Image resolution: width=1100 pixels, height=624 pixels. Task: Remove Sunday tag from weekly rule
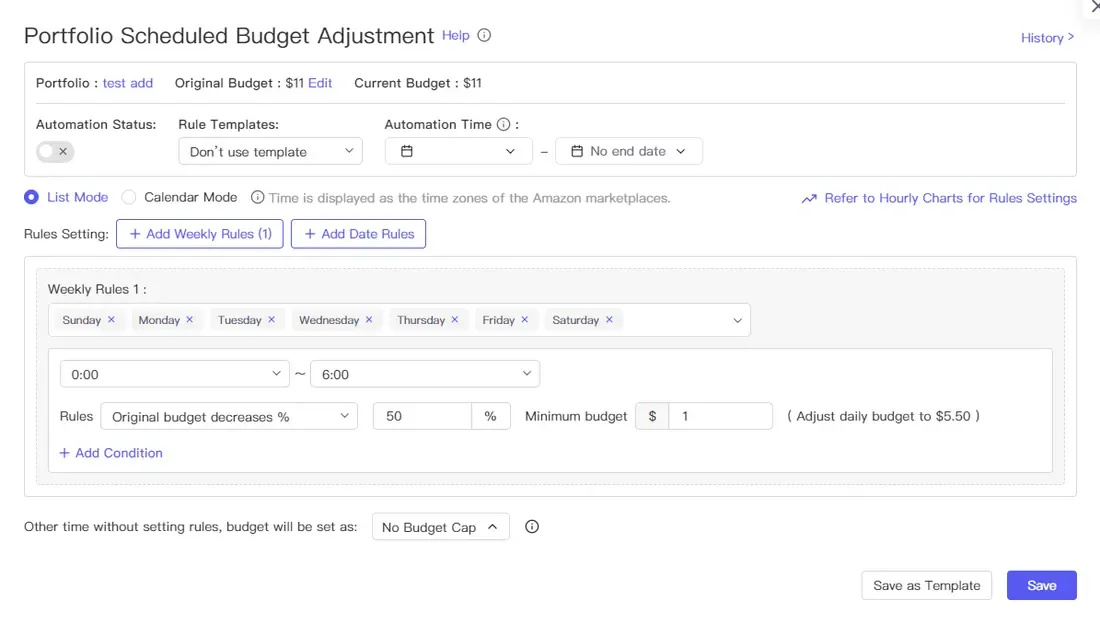(x=111, y=319)
